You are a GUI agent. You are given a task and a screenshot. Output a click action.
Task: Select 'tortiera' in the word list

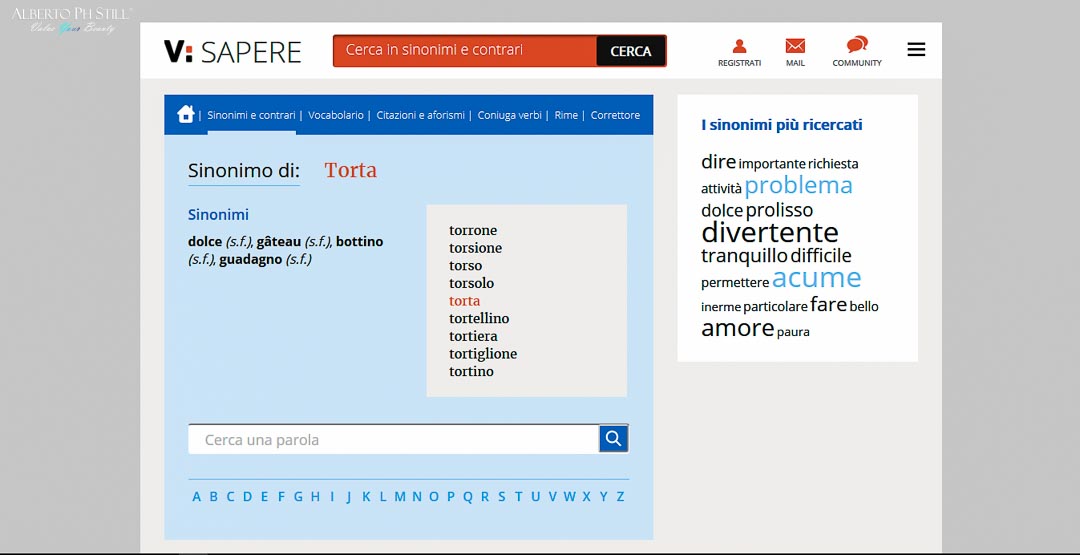pyautogui.click(x=473, y=336)
